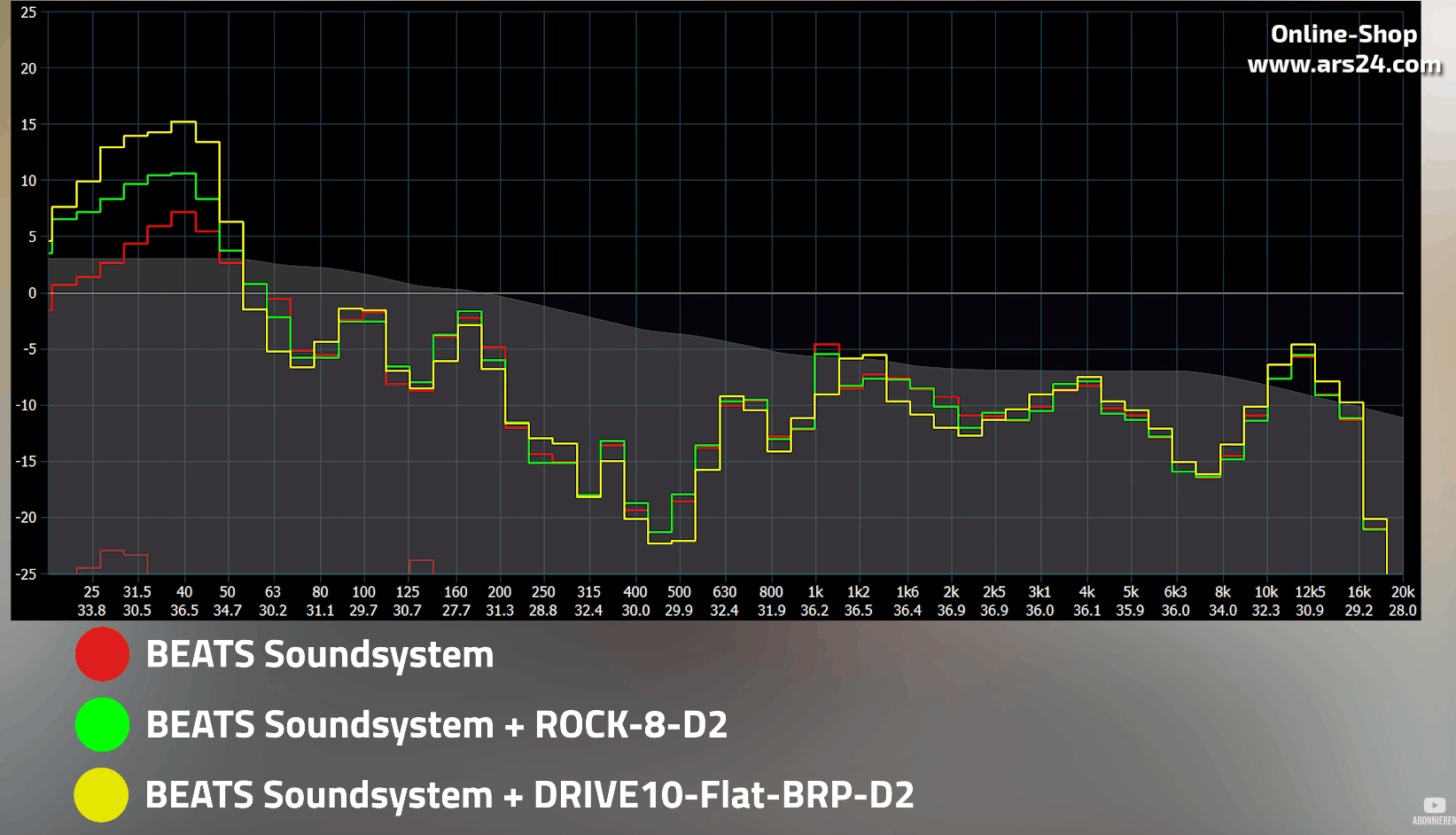Click the "630" frequency band label
Image resolution: width=1456 pixels, height=835 pixels.
724,591
